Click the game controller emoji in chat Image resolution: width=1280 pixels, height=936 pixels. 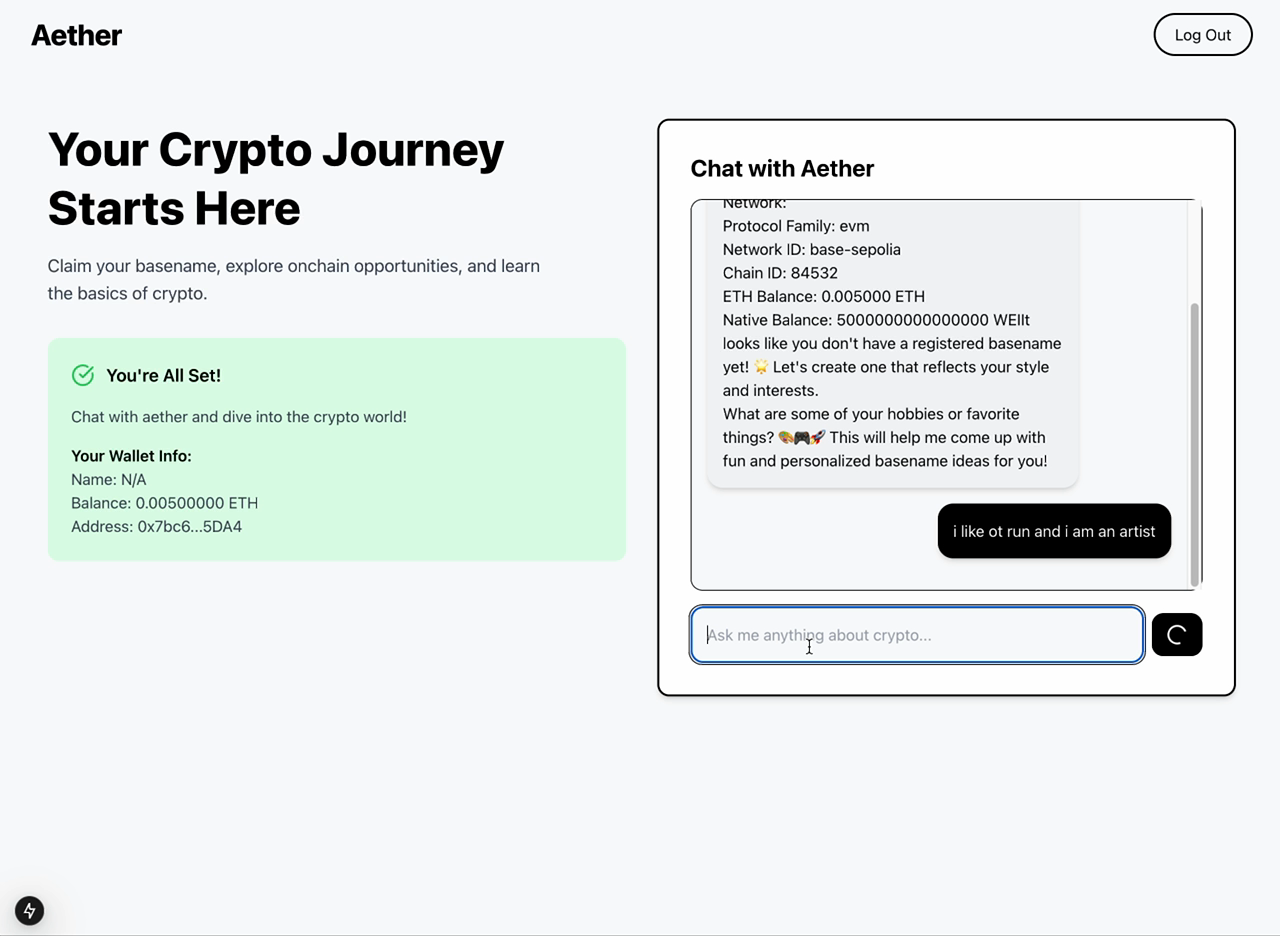click(802, 437)
